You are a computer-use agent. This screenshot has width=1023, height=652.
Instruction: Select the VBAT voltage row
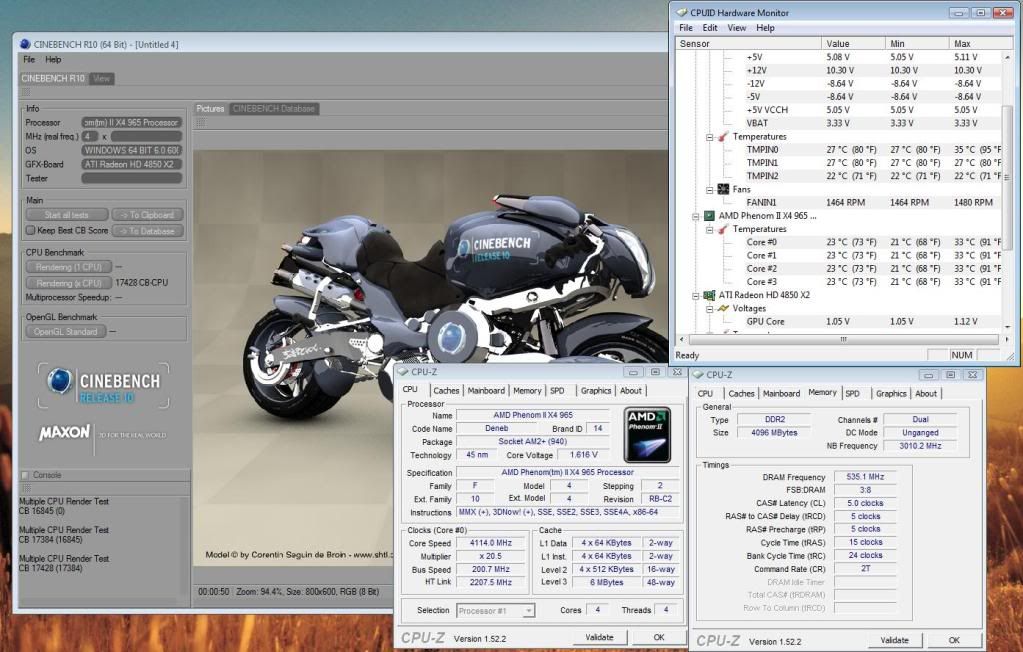pos(839,123)
